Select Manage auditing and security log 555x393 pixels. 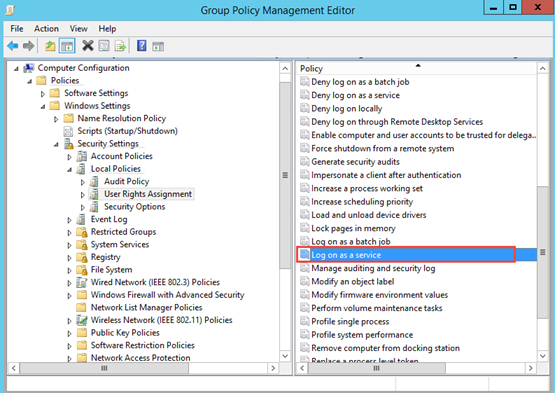[x=373, y=268]
